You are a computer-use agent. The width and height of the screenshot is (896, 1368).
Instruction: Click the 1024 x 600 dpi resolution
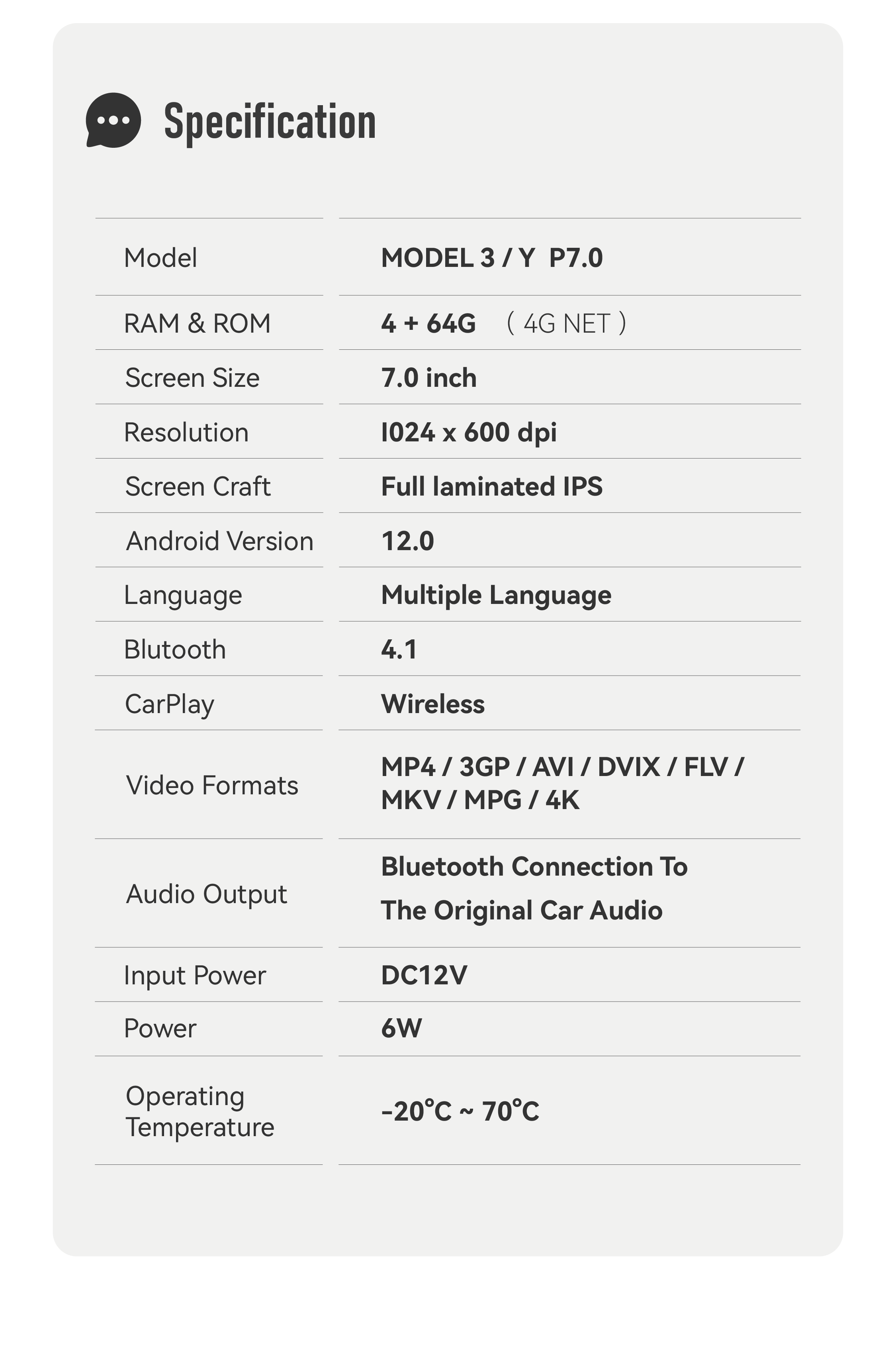(x=469, y=432)
